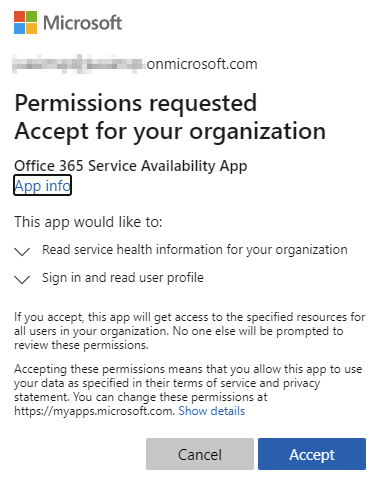Expand the Sign in and read user profile chevron
The image size is (388, 481).
[22, 279]
